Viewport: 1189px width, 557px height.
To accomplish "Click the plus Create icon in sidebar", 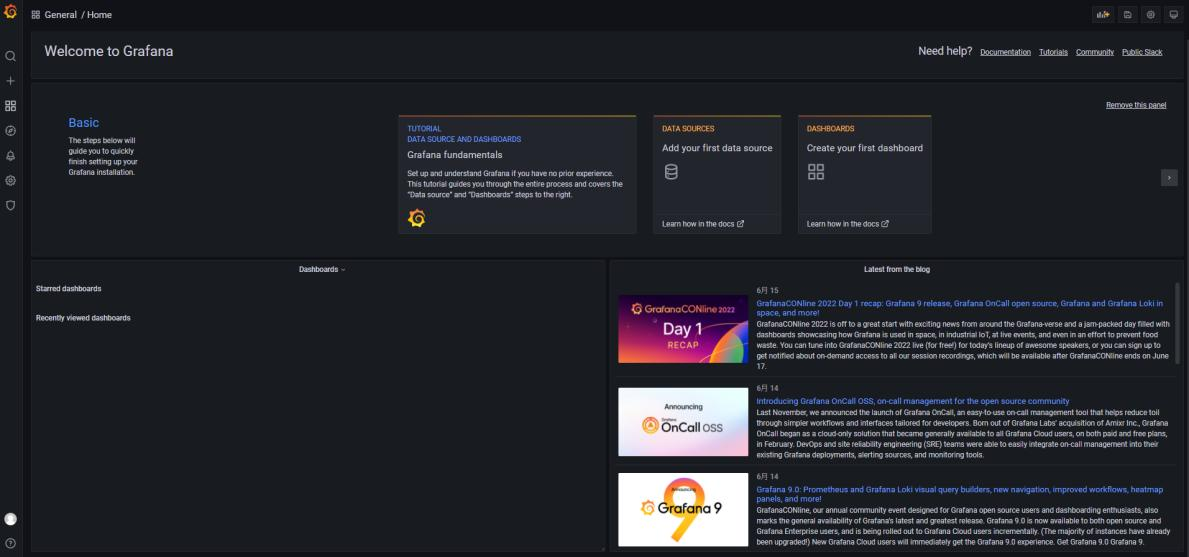I will tap(11, 81).
